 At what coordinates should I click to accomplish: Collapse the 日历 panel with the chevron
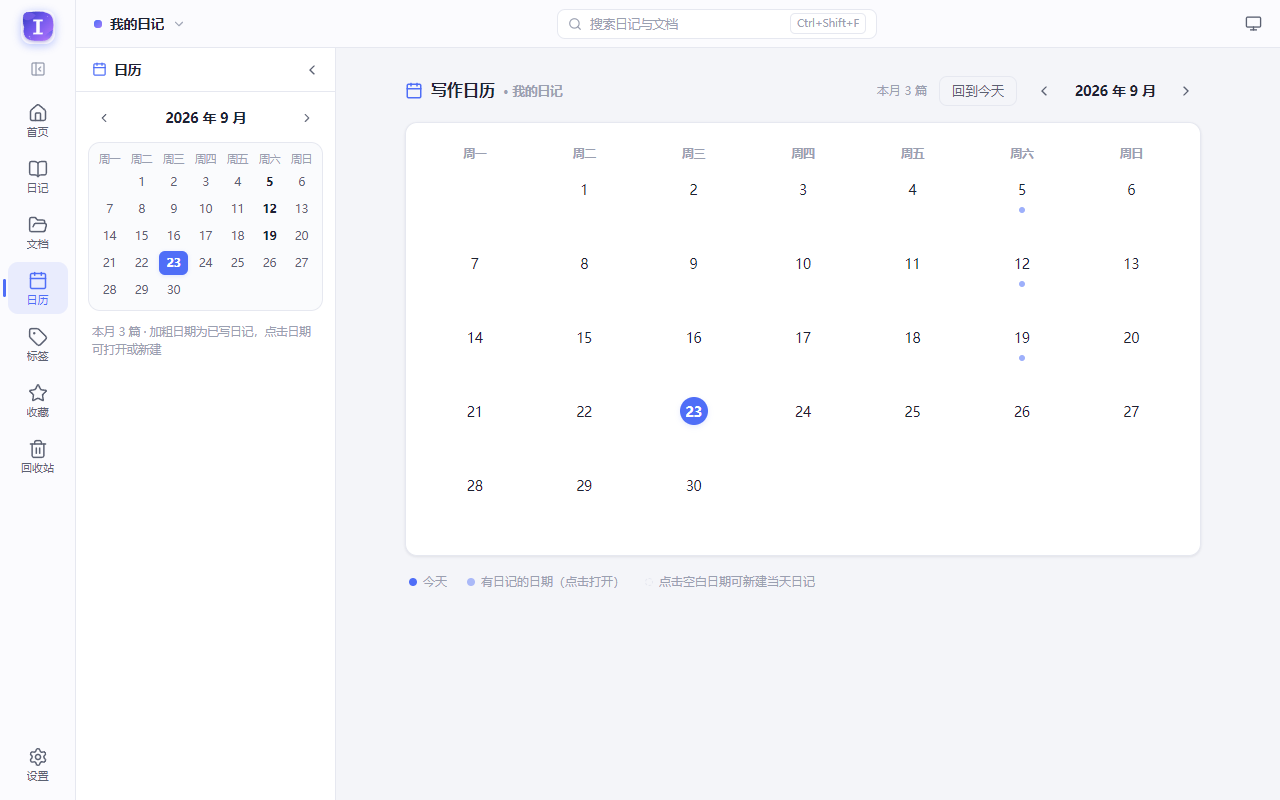(x=312, y=70)
